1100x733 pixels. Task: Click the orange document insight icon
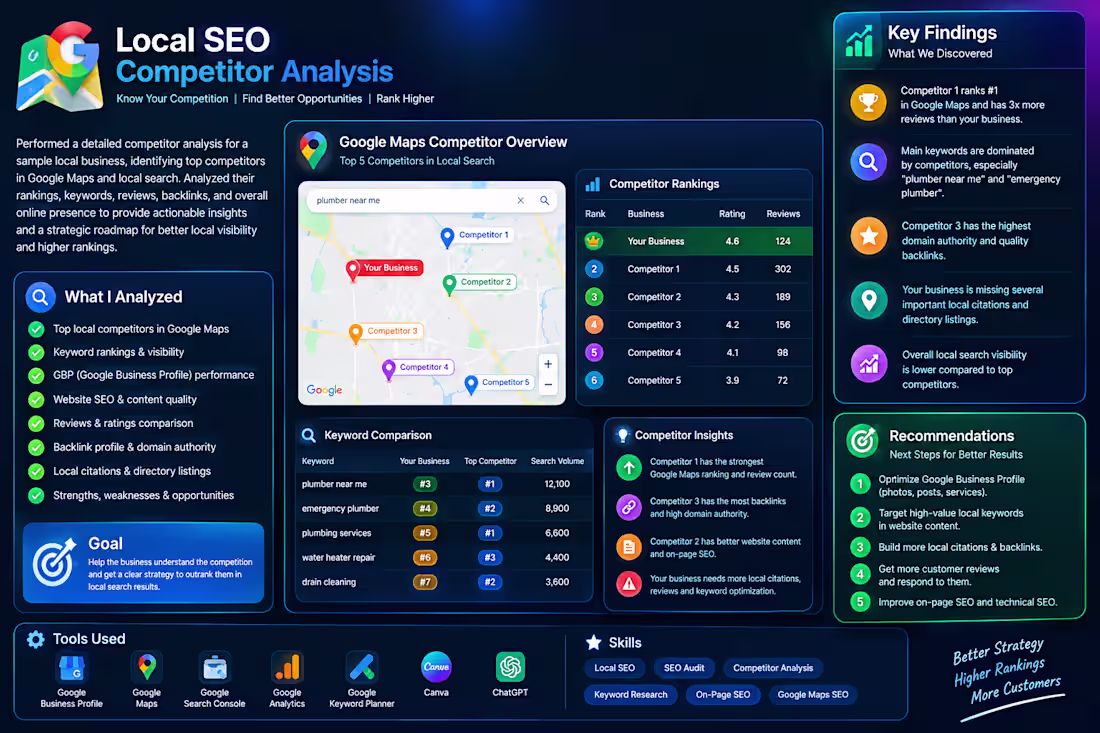(x=629, y=546)
